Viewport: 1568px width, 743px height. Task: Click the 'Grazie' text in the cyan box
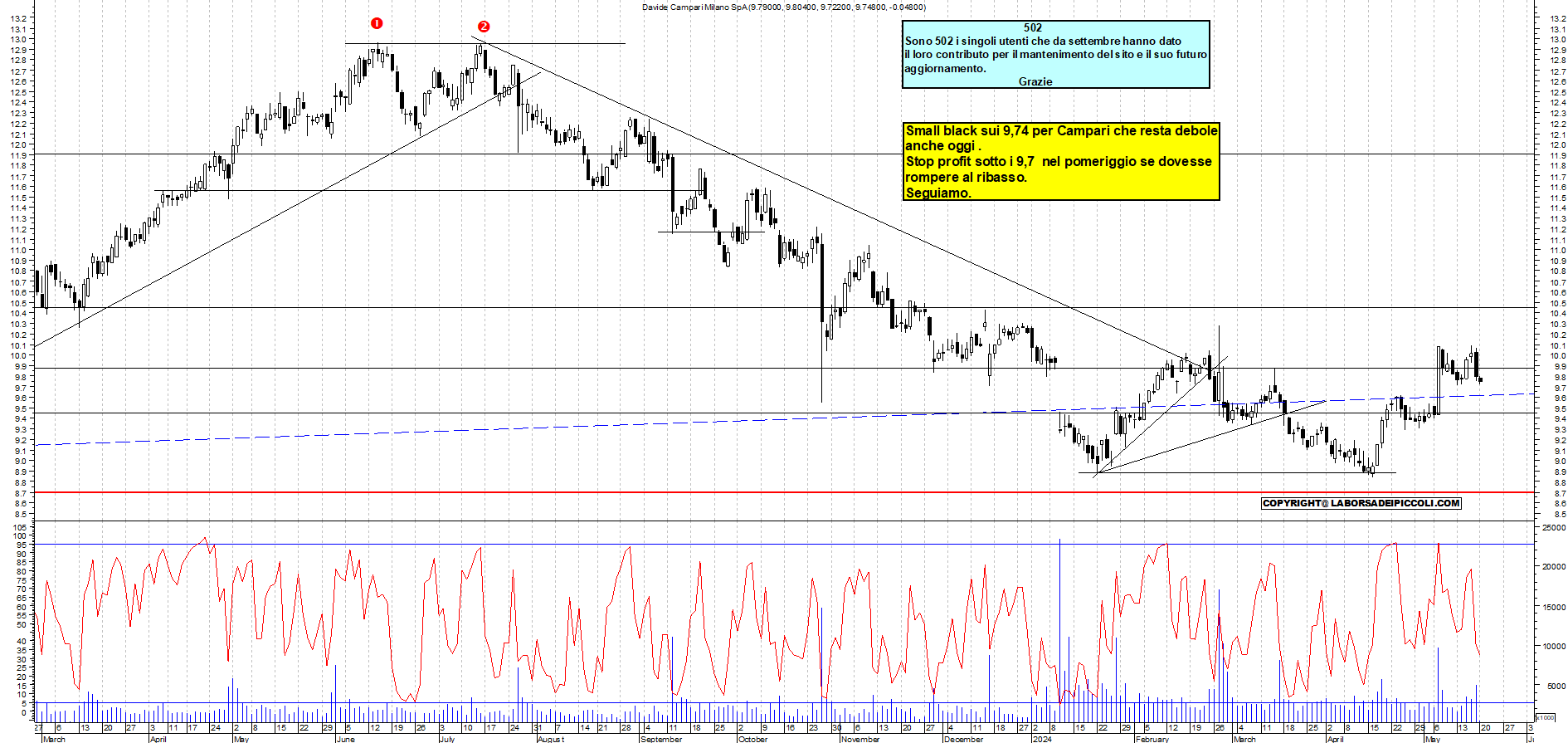(1035, 81)
